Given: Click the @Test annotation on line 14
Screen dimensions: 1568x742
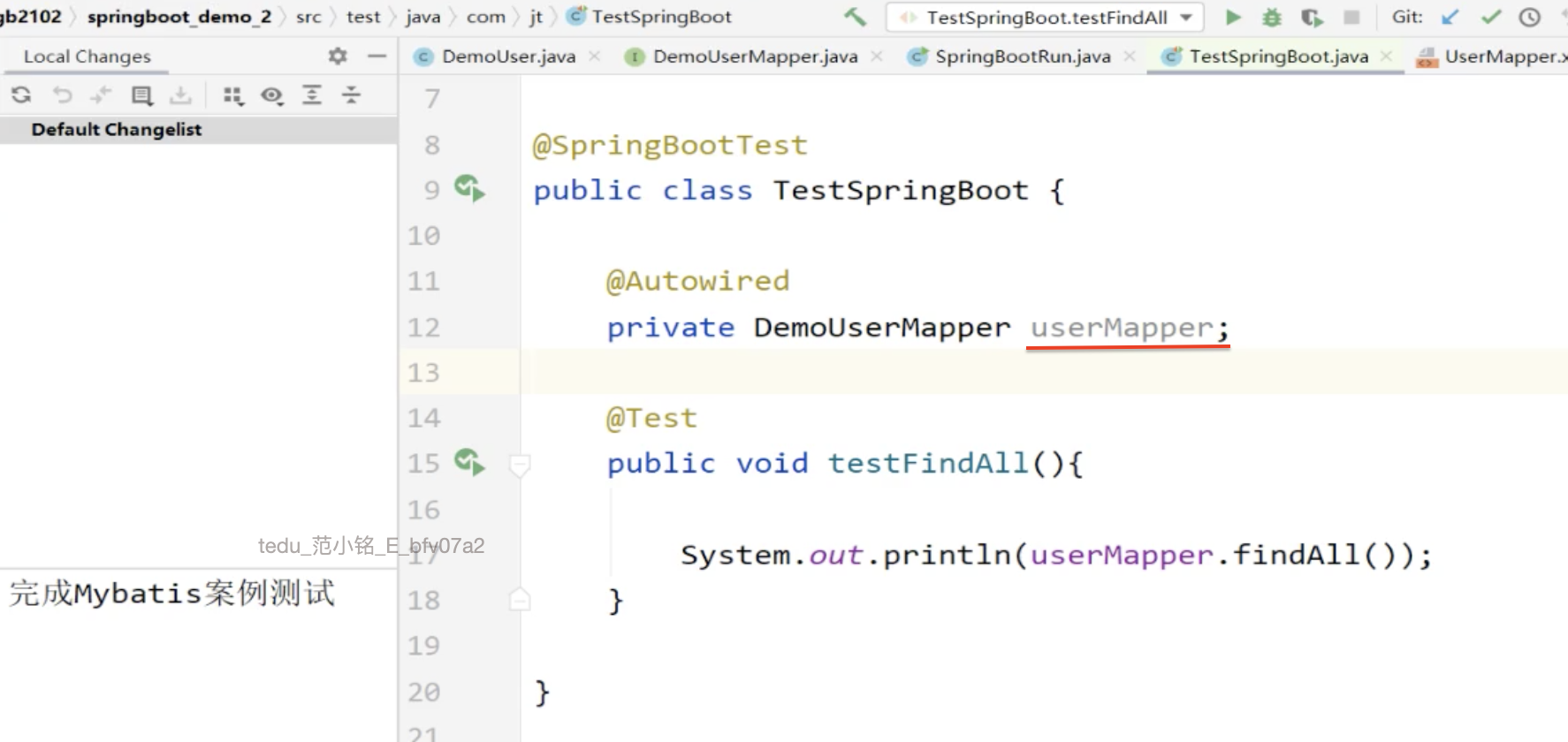Looking at the screenshot, I should (x=651, y=418).
